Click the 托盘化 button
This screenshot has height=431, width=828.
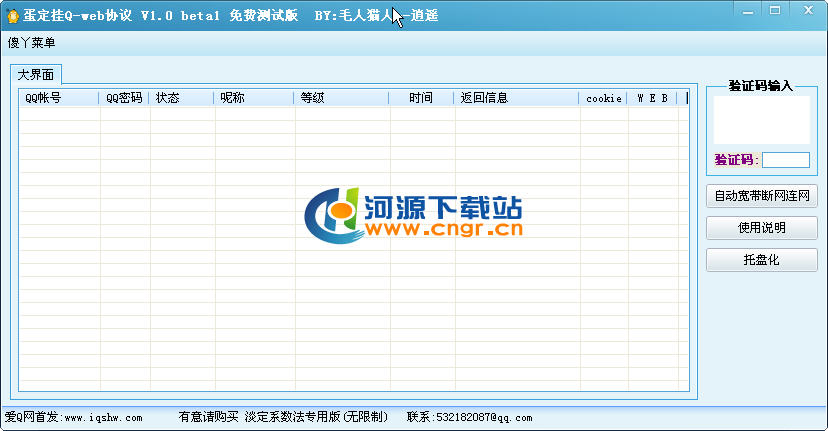[761, 260]
